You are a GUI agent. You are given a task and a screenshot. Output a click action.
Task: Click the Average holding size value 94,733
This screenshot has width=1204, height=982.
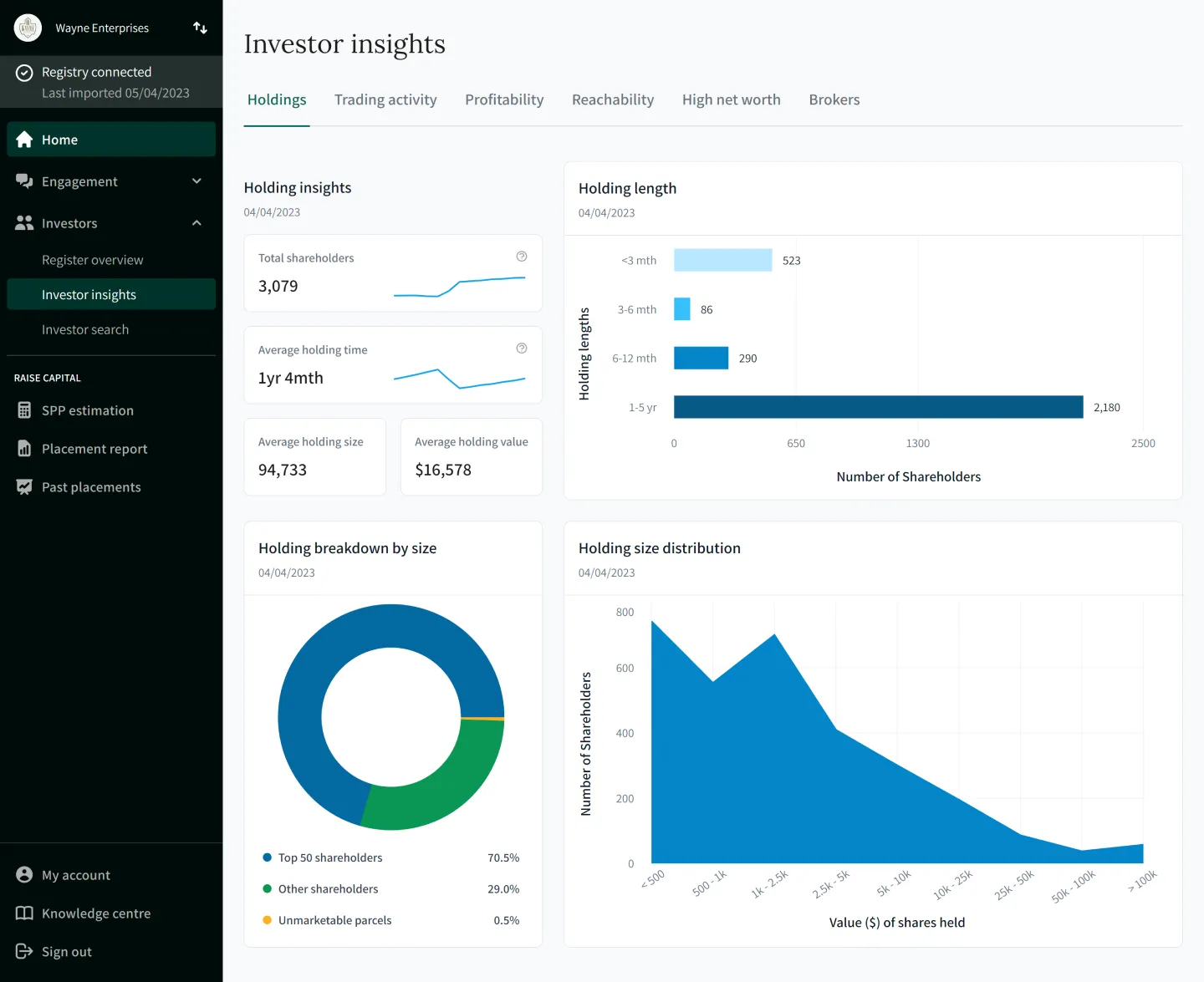point(283,470)
